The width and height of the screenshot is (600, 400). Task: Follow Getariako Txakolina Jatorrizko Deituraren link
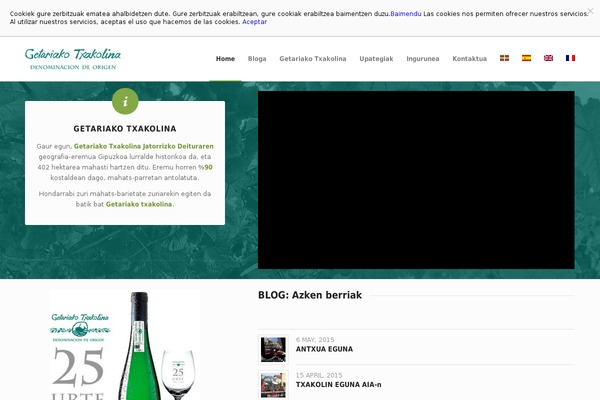(x=143, y=146)
